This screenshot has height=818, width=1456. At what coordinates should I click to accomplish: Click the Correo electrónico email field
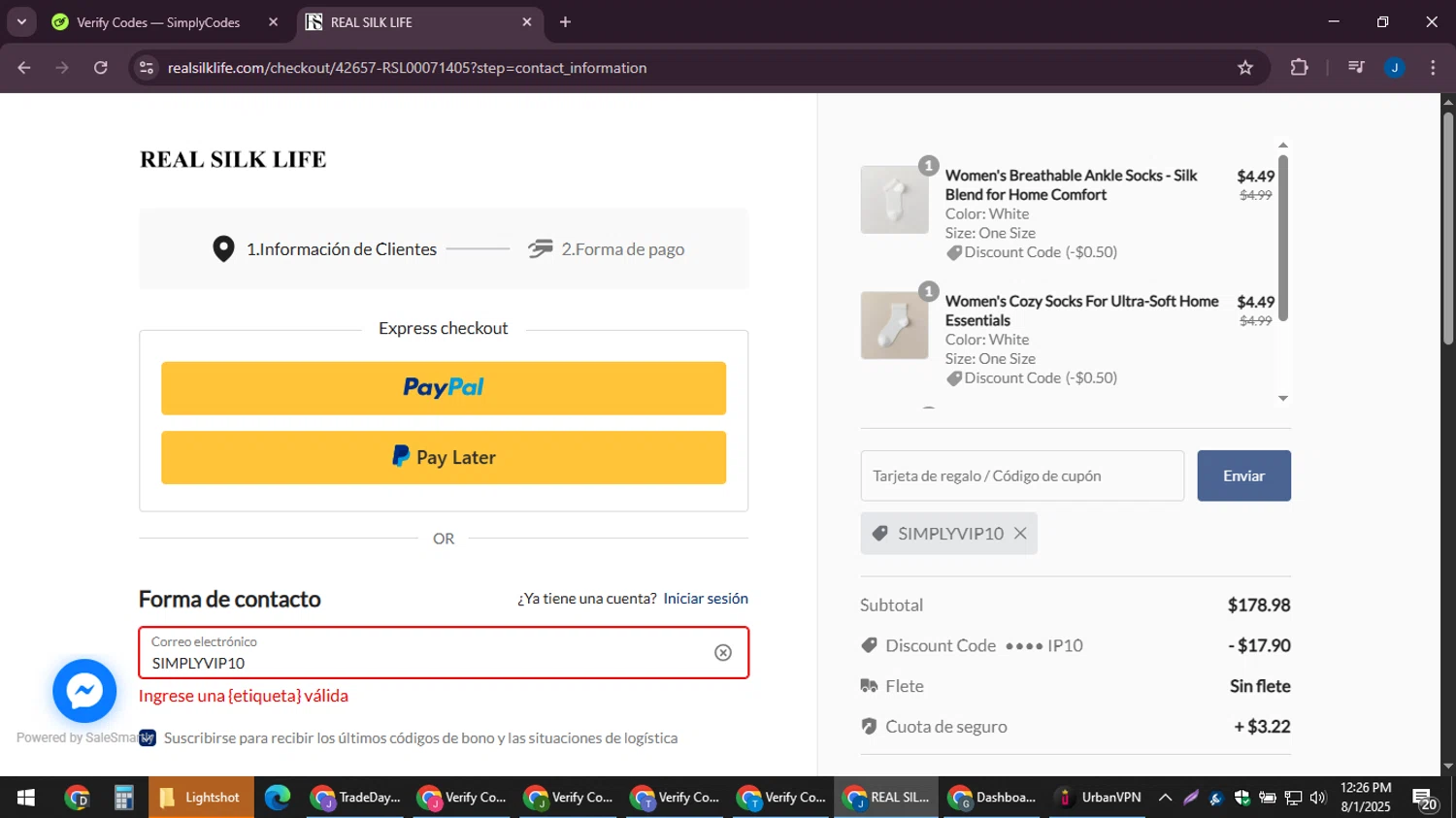(x=444, y=653)
